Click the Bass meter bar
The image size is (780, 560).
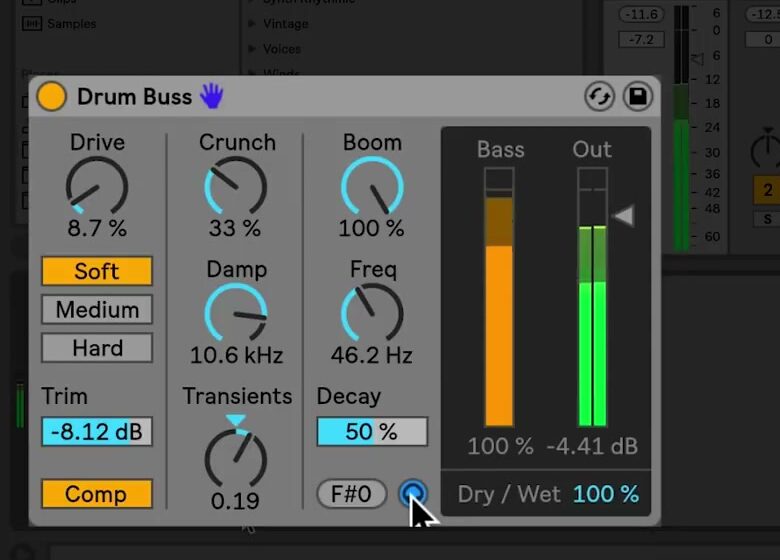499,297
